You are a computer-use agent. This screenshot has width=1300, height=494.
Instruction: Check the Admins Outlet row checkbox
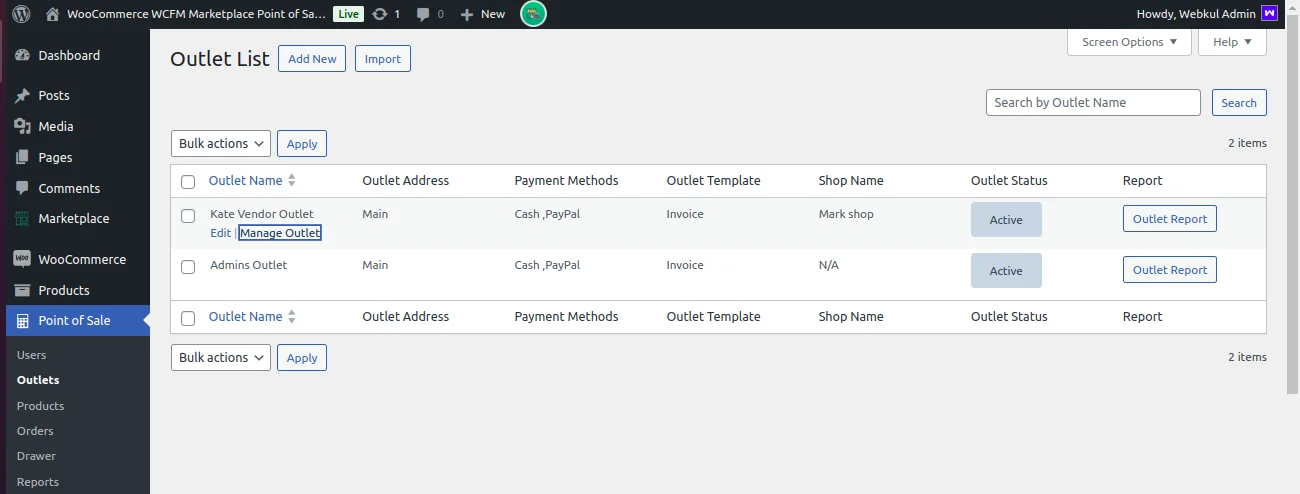tap(188, 267)
